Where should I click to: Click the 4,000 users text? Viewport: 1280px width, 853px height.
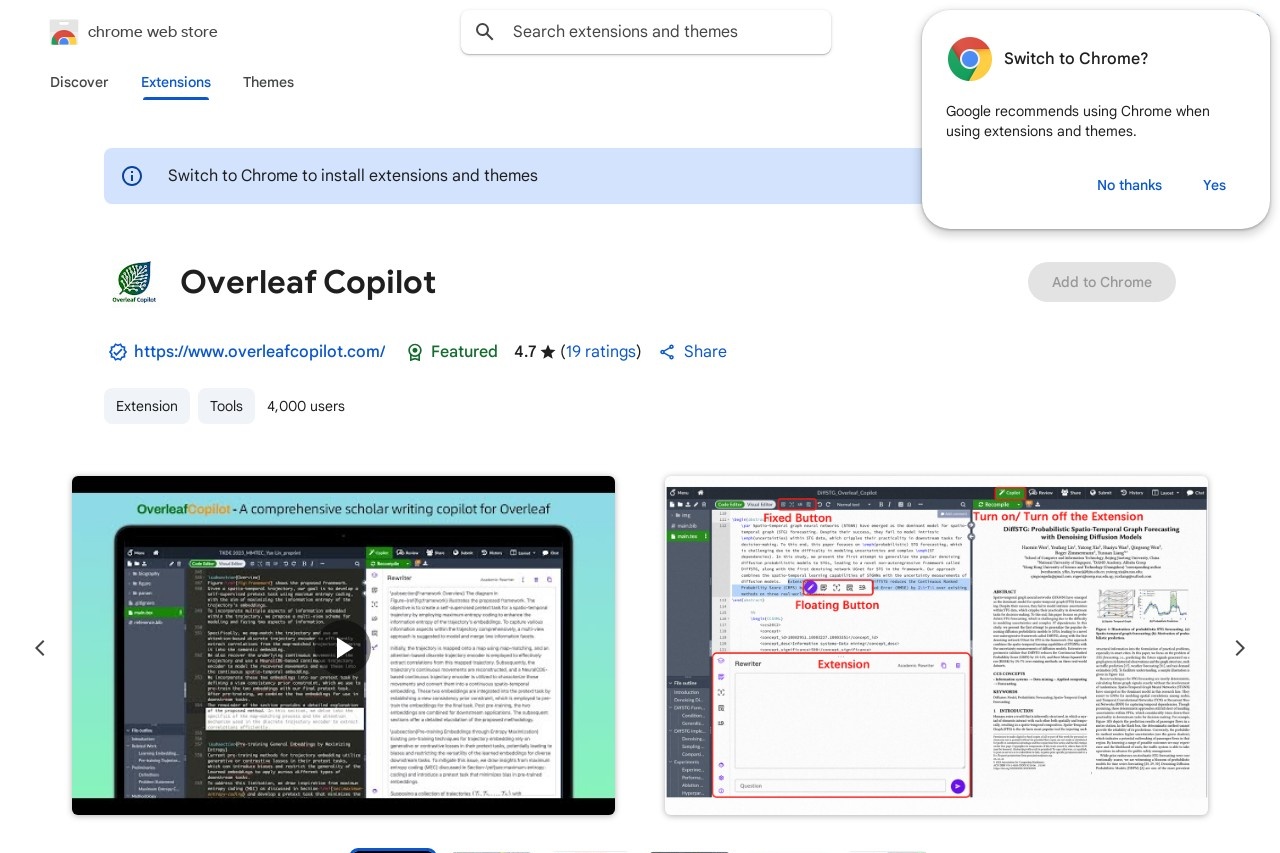[306, 406]
